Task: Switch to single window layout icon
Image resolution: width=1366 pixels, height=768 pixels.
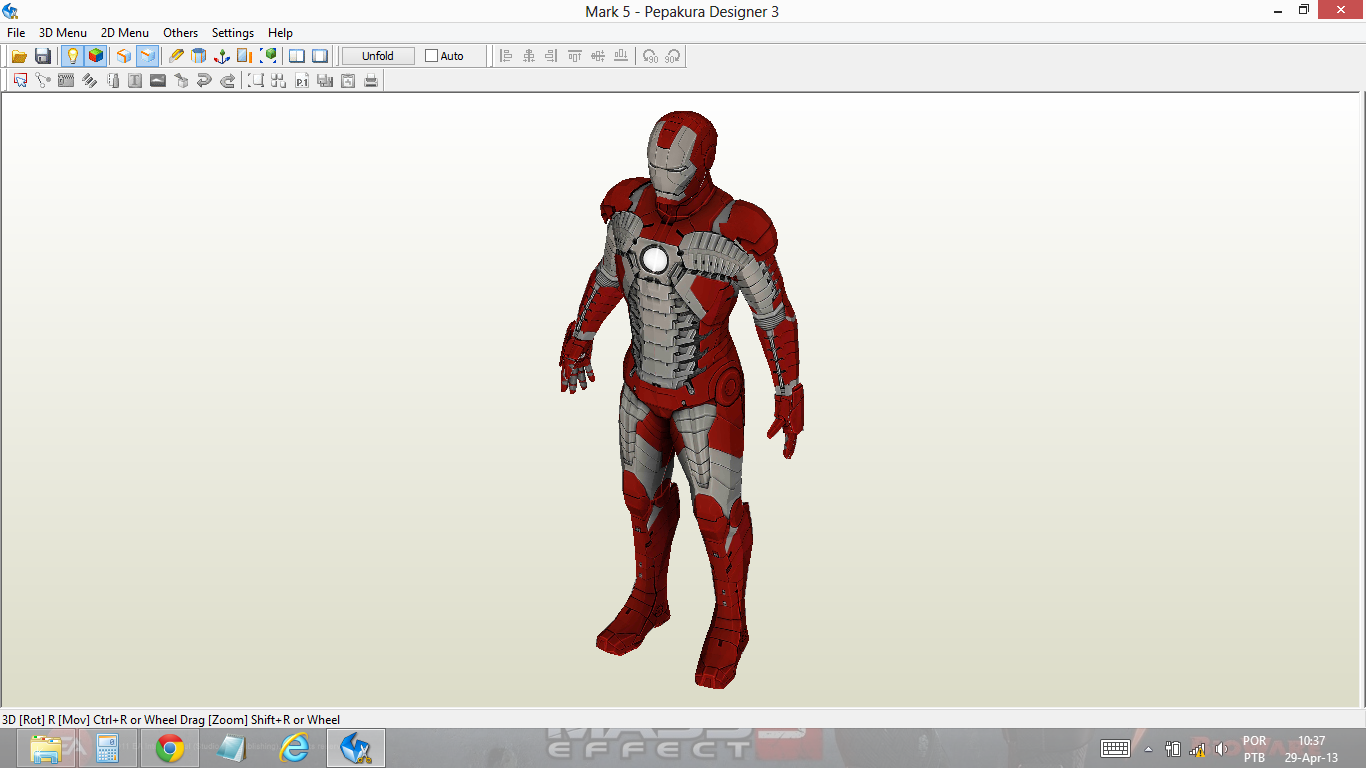Action: pos(320,56)
